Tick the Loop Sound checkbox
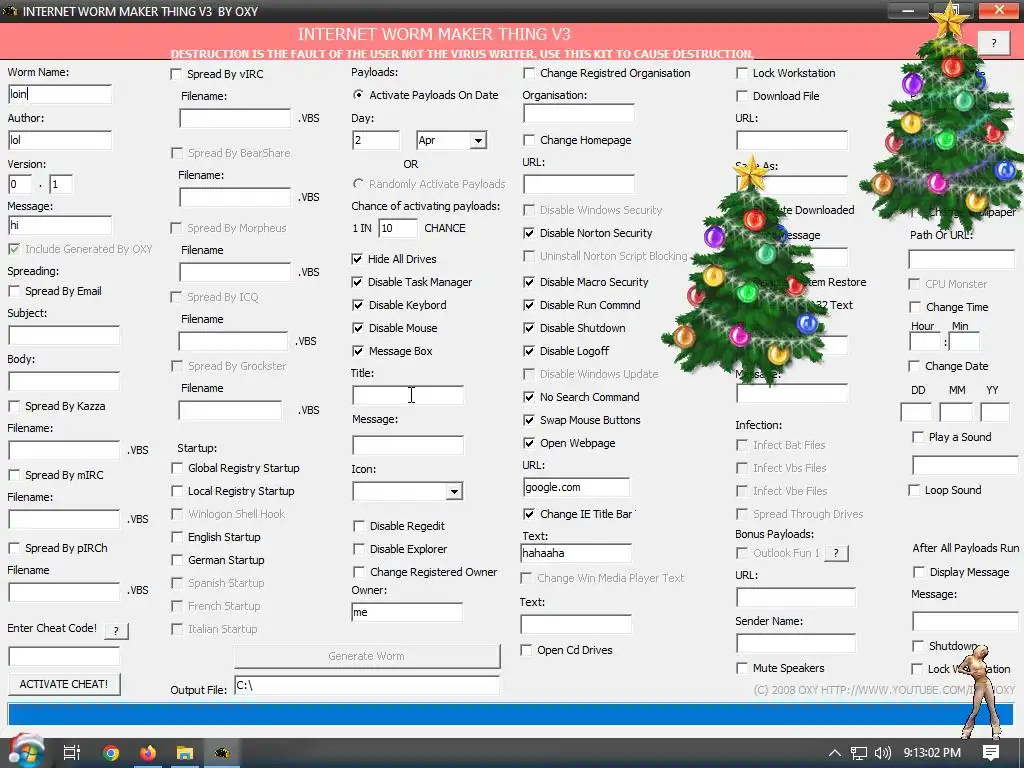The image size is (1024, 768). tap(914, 490)
